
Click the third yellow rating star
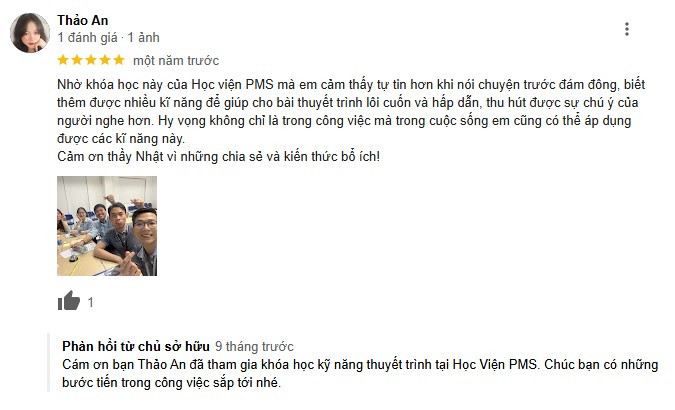click(x=91, y=60)
